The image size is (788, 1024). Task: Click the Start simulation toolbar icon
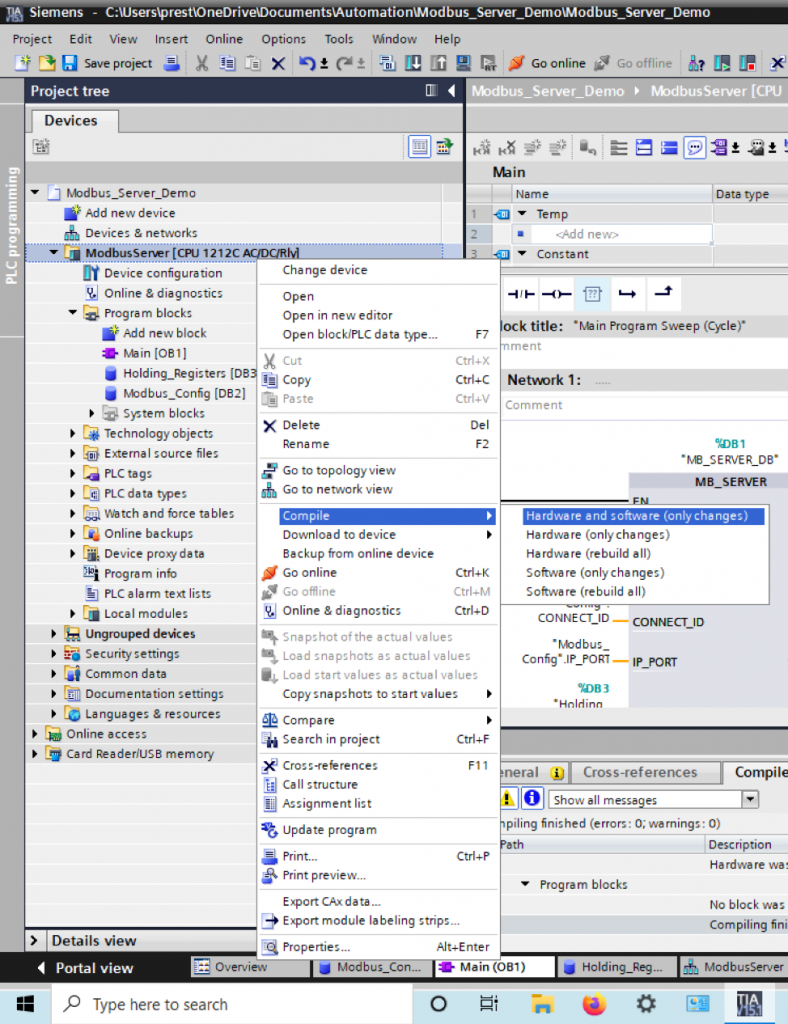[x=464, y=63]
